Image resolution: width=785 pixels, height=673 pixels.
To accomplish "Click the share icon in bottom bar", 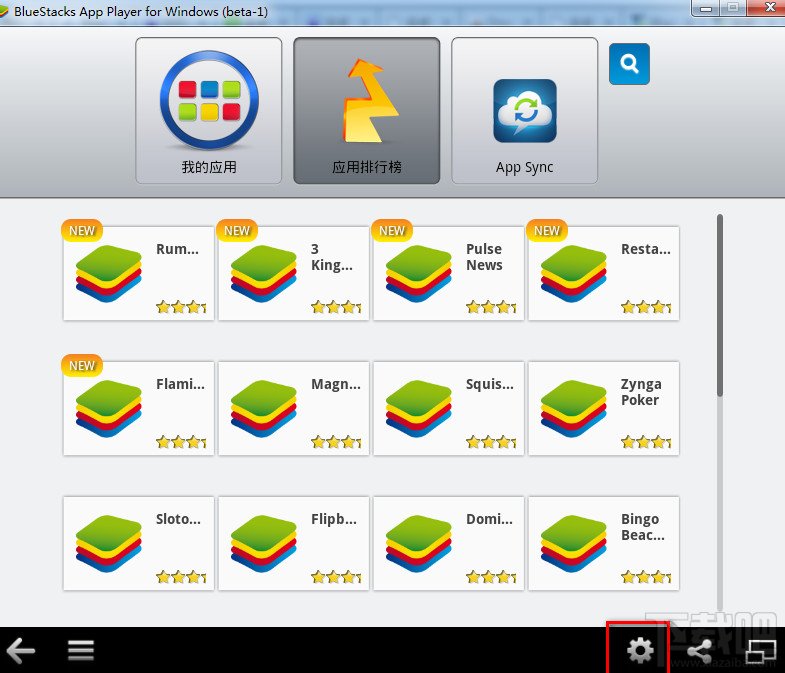I will 700,651.
